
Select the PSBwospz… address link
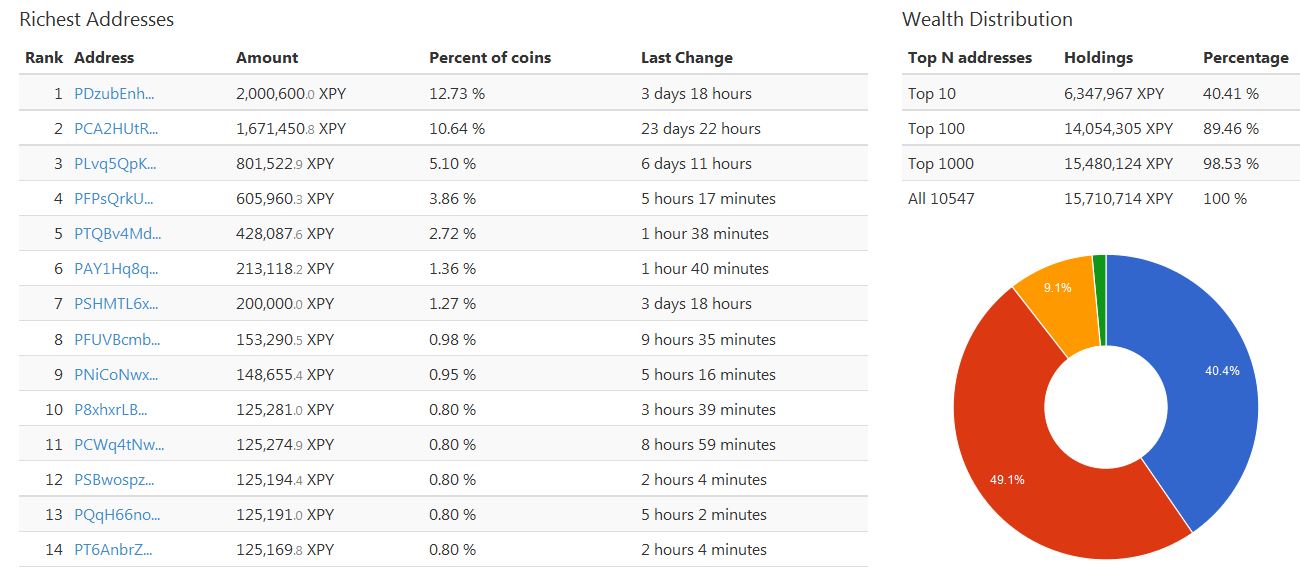point(114,480)
